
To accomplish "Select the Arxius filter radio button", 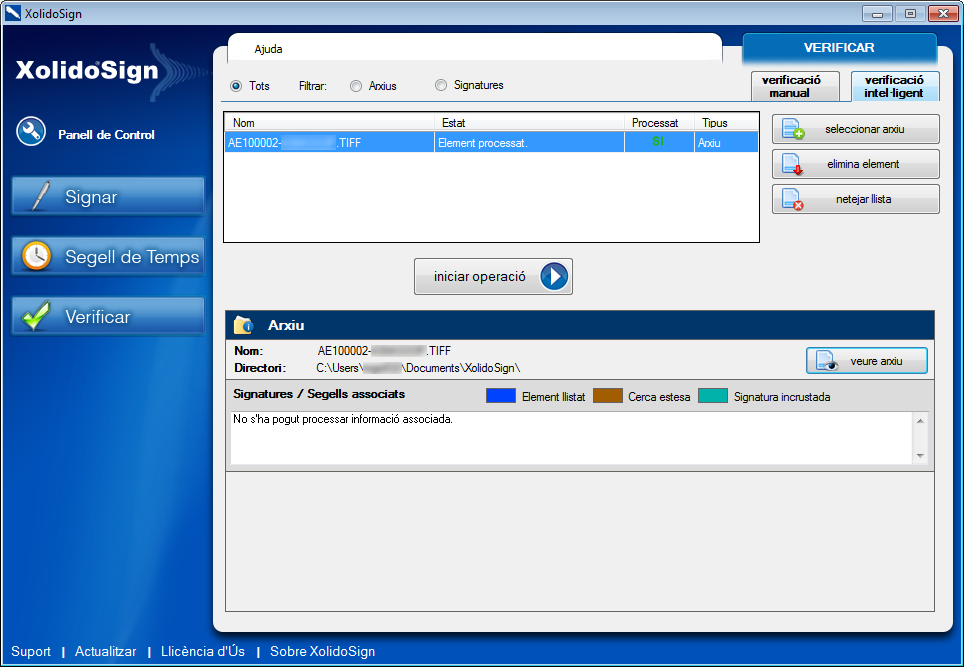I will point(356,86).
